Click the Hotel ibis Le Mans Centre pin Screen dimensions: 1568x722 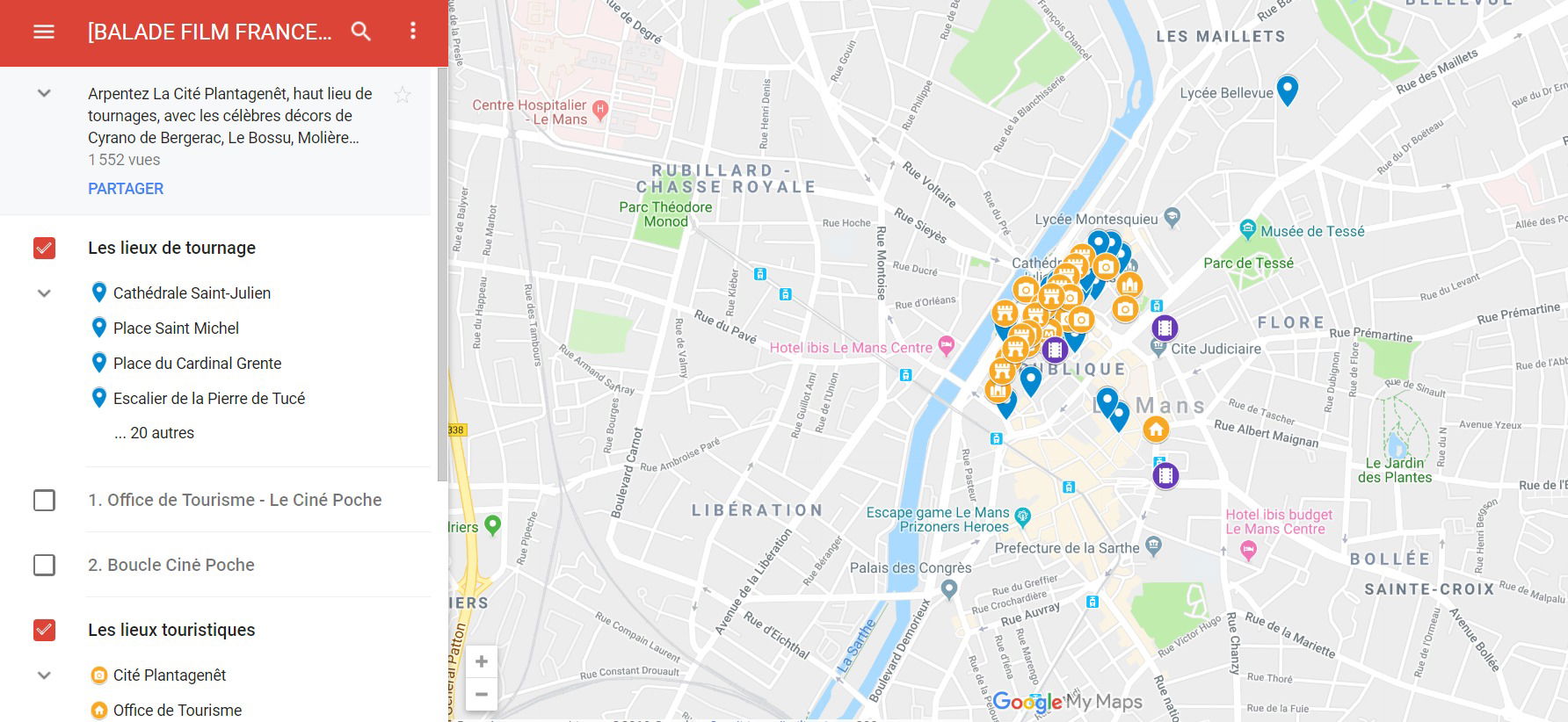click(x=946, y=346)
